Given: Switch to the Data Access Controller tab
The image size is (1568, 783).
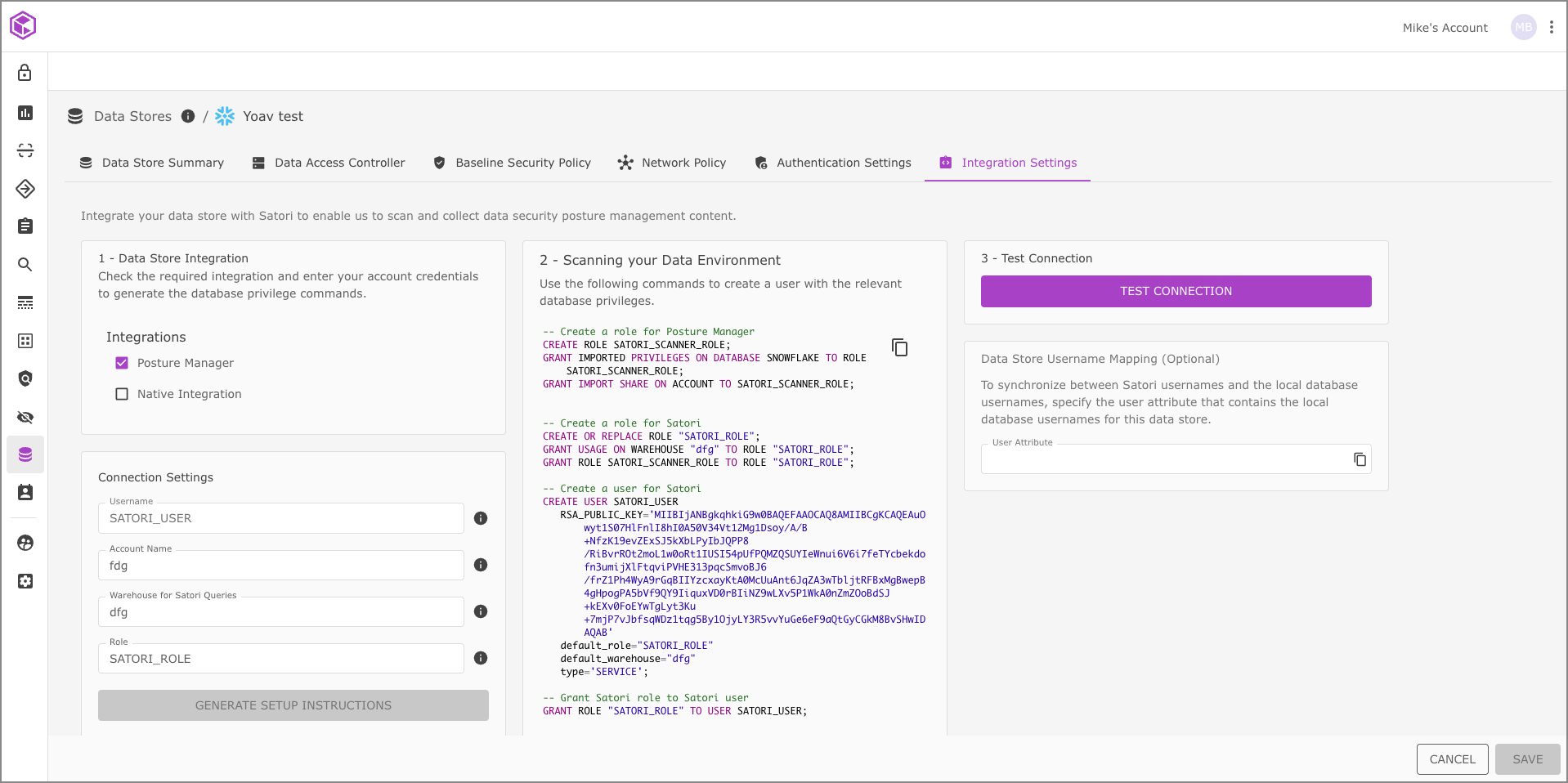Looking at the screenshot, I should [x=329, y=163].
